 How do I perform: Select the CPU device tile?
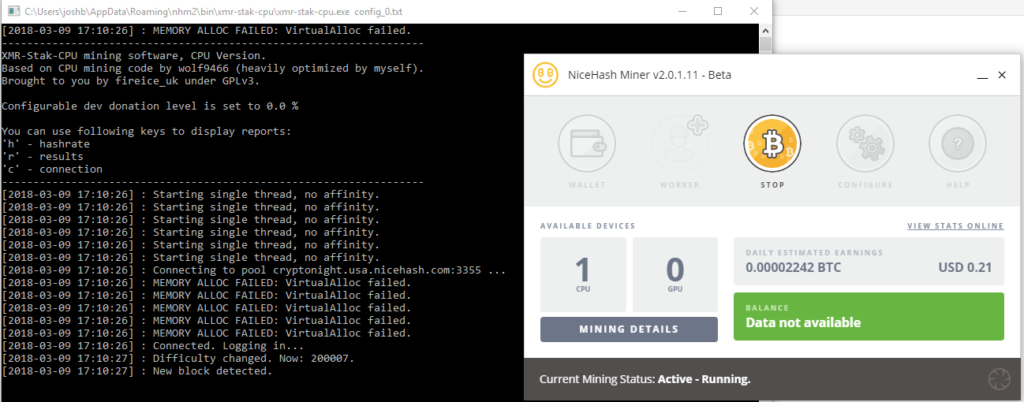tap(583, 274)
